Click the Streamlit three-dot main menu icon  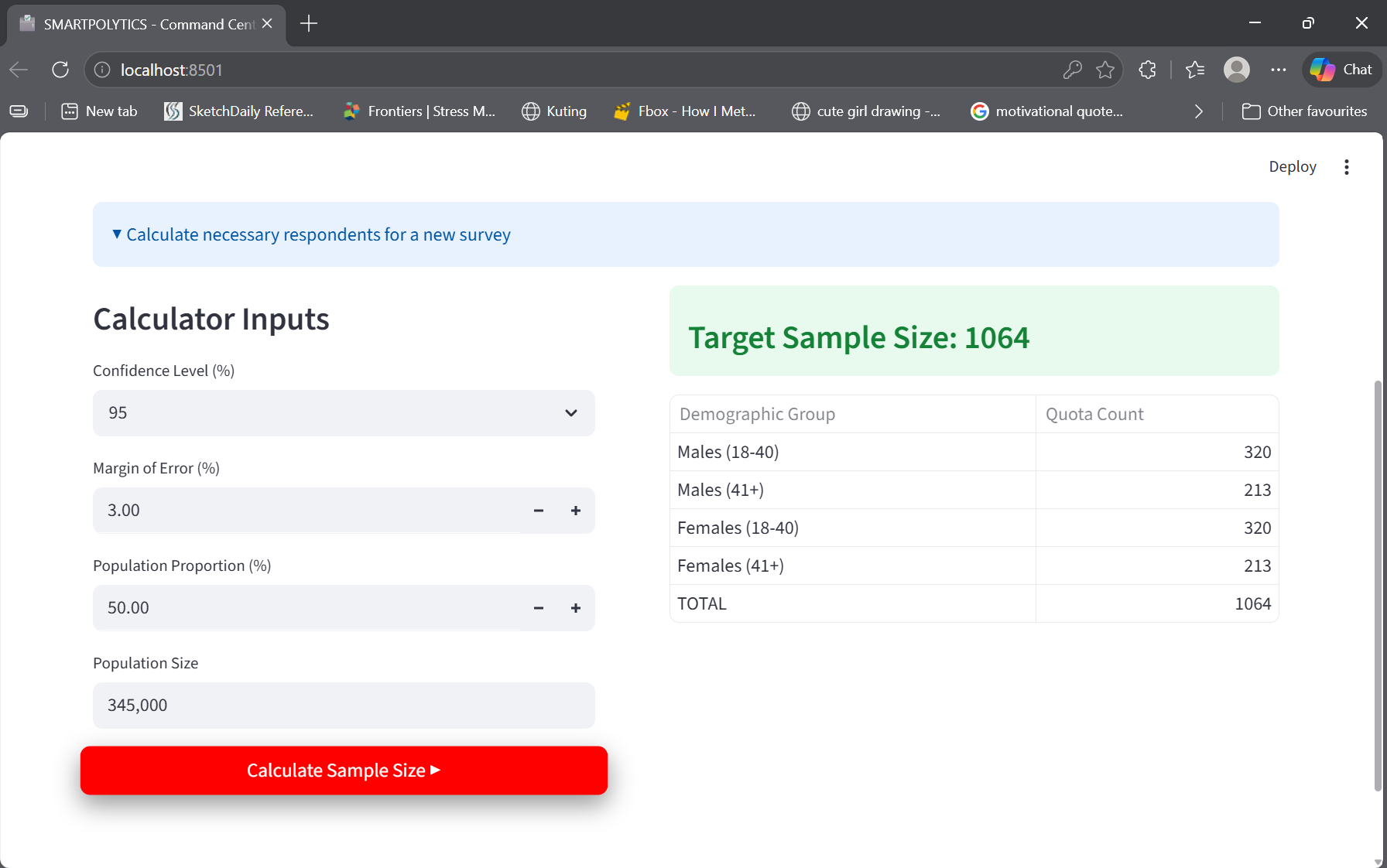[x=1347, y=167]
